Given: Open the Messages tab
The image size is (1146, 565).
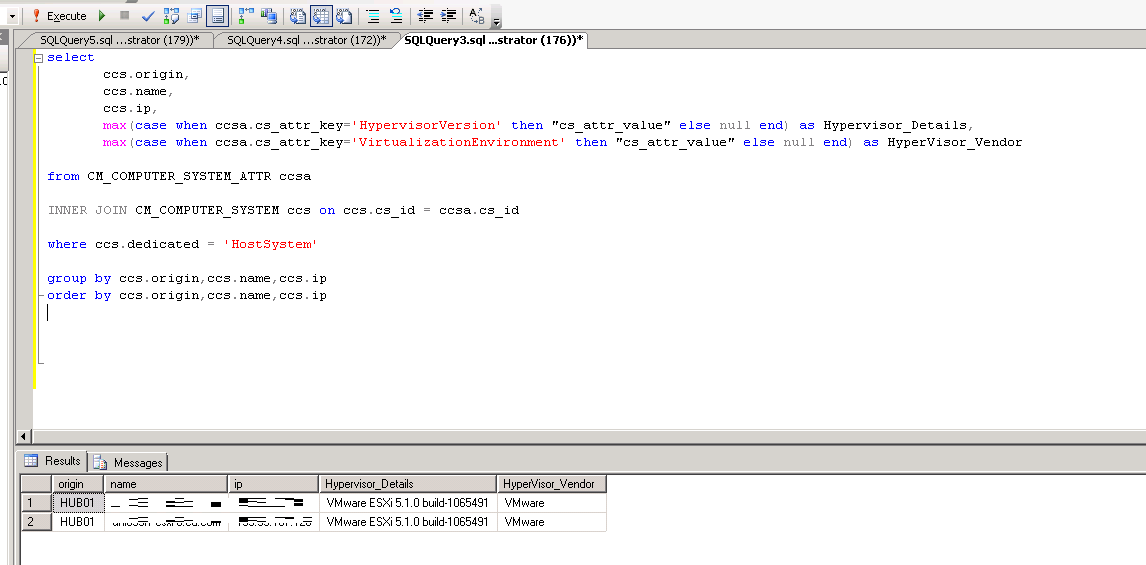Looking at the screenshot, I should click(129, 463).
